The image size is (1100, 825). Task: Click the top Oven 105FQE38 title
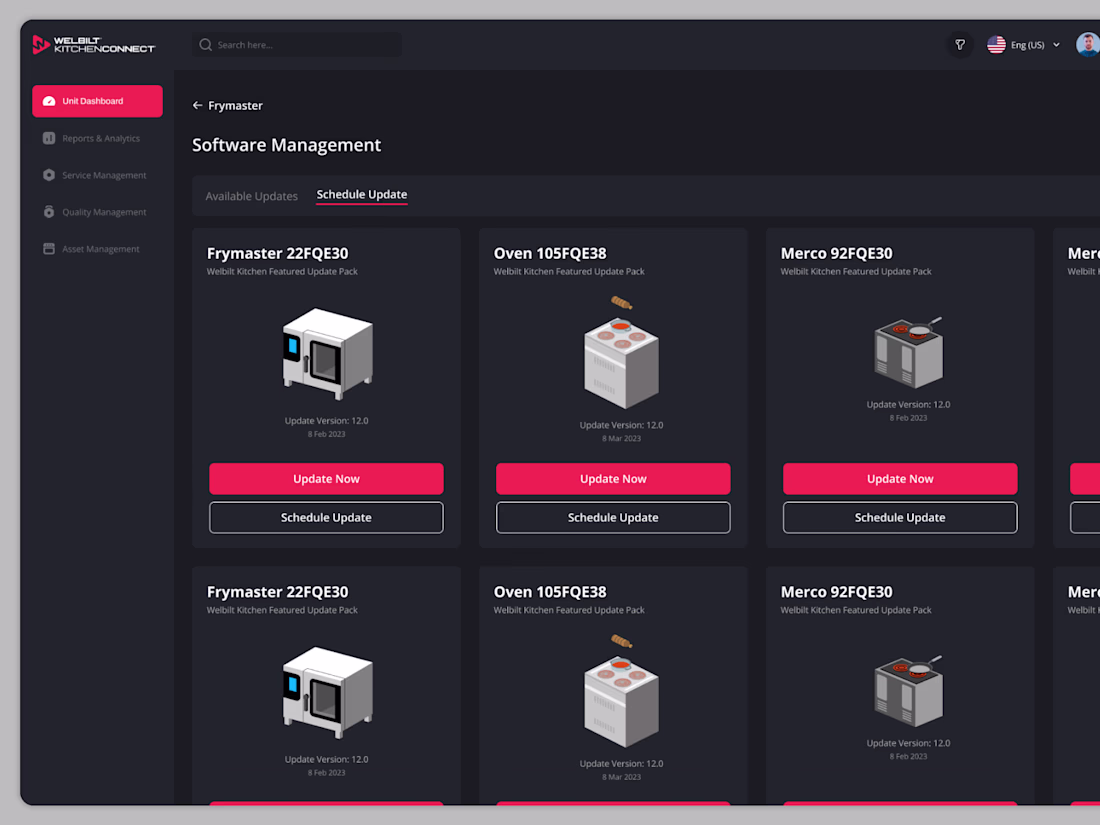(x=550, y=253)
